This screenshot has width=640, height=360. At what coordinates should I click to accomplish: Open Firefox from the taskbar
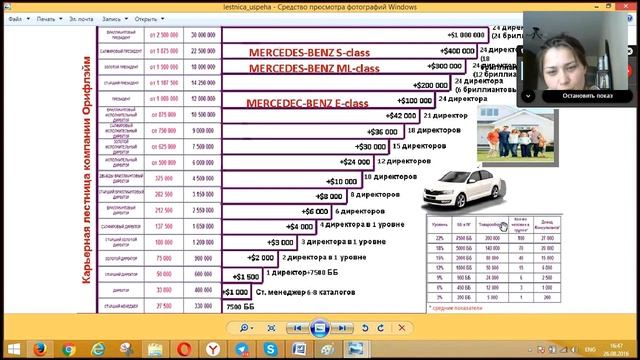point(40,349)
